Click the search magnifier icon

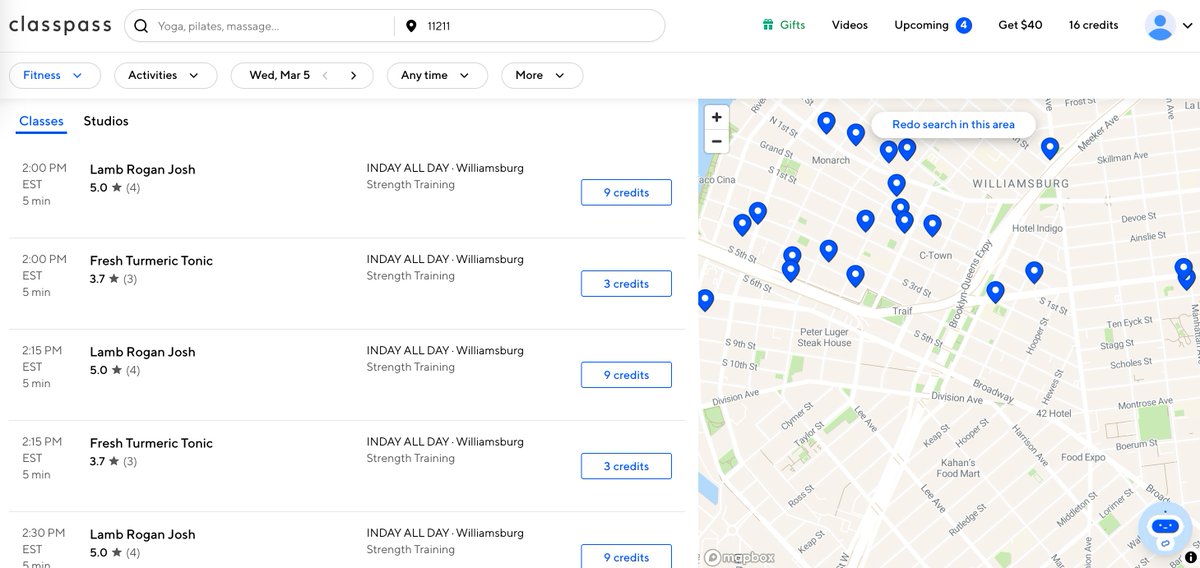[x=141, y=26]
